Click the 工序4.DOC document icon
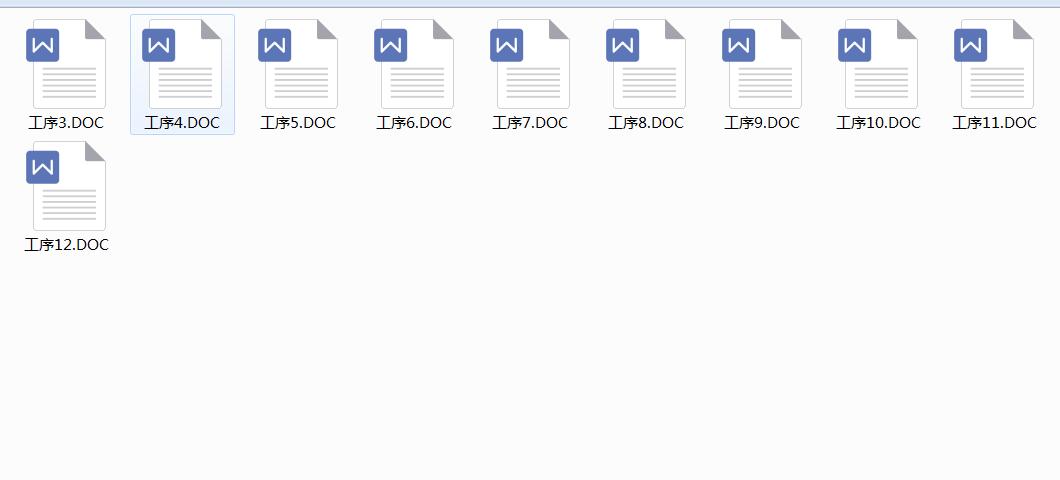 coord(183,64)
